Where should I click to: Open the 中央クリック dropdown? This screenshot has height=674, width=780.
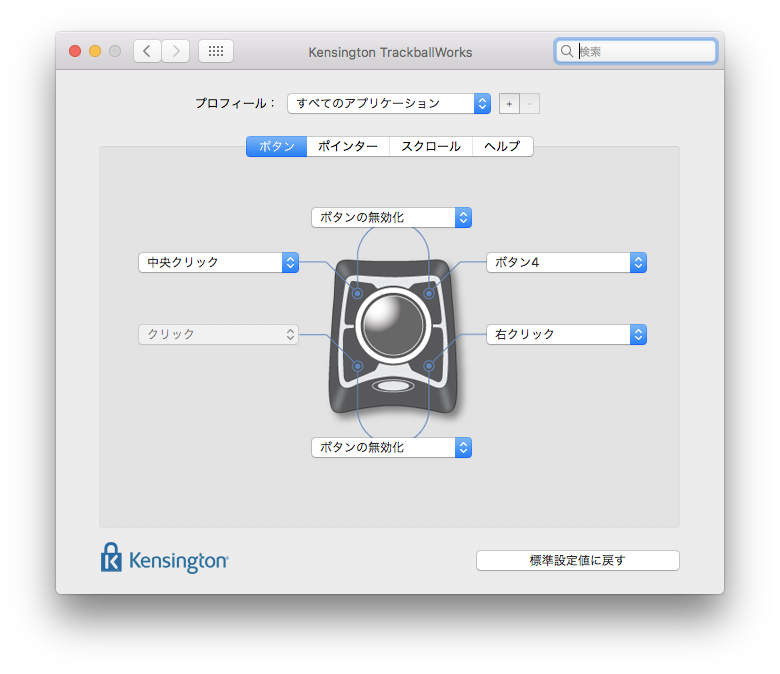point(218,262)
